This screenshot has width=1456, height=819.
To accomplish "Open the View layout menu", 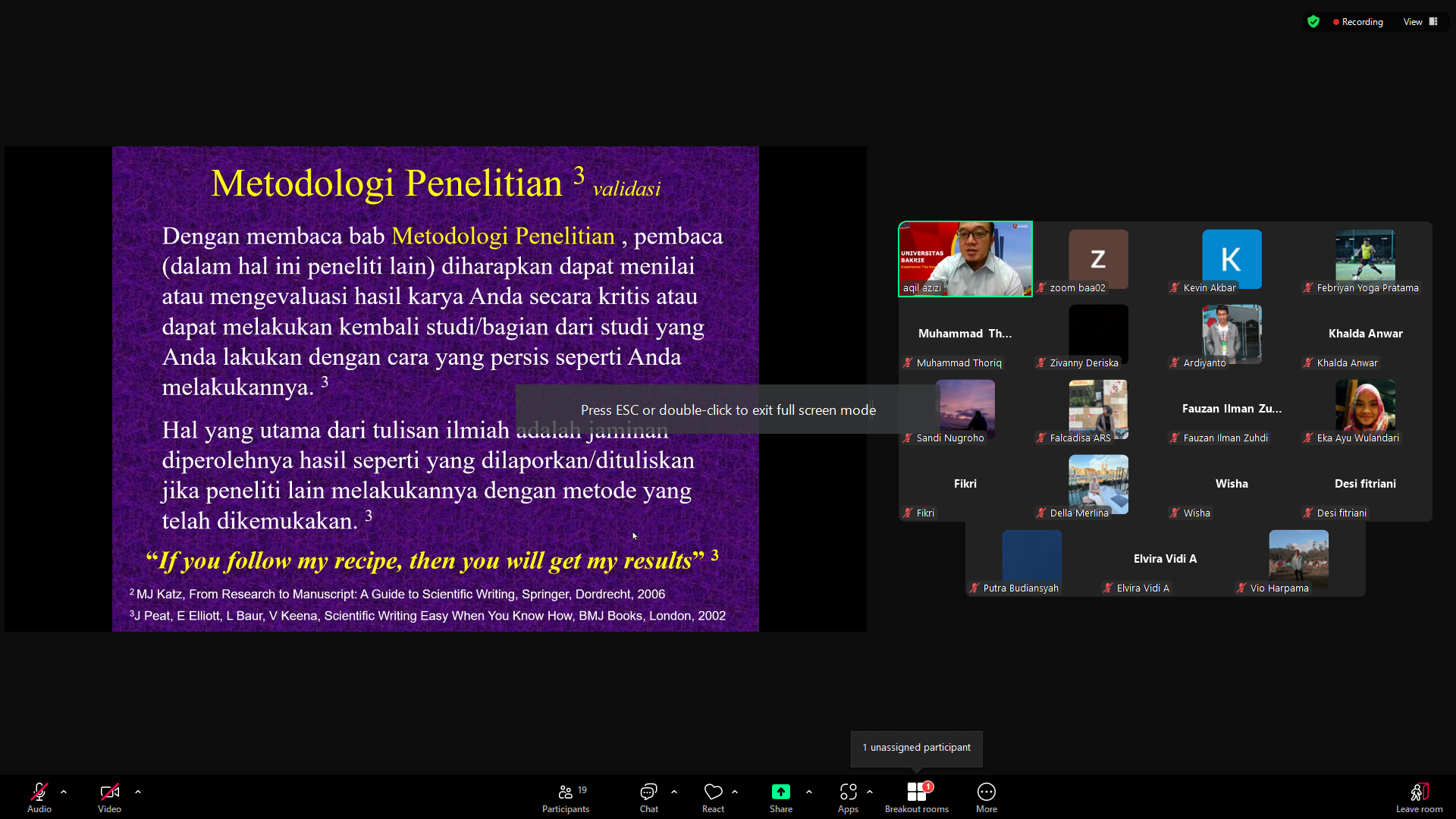I will [1420, 22].
